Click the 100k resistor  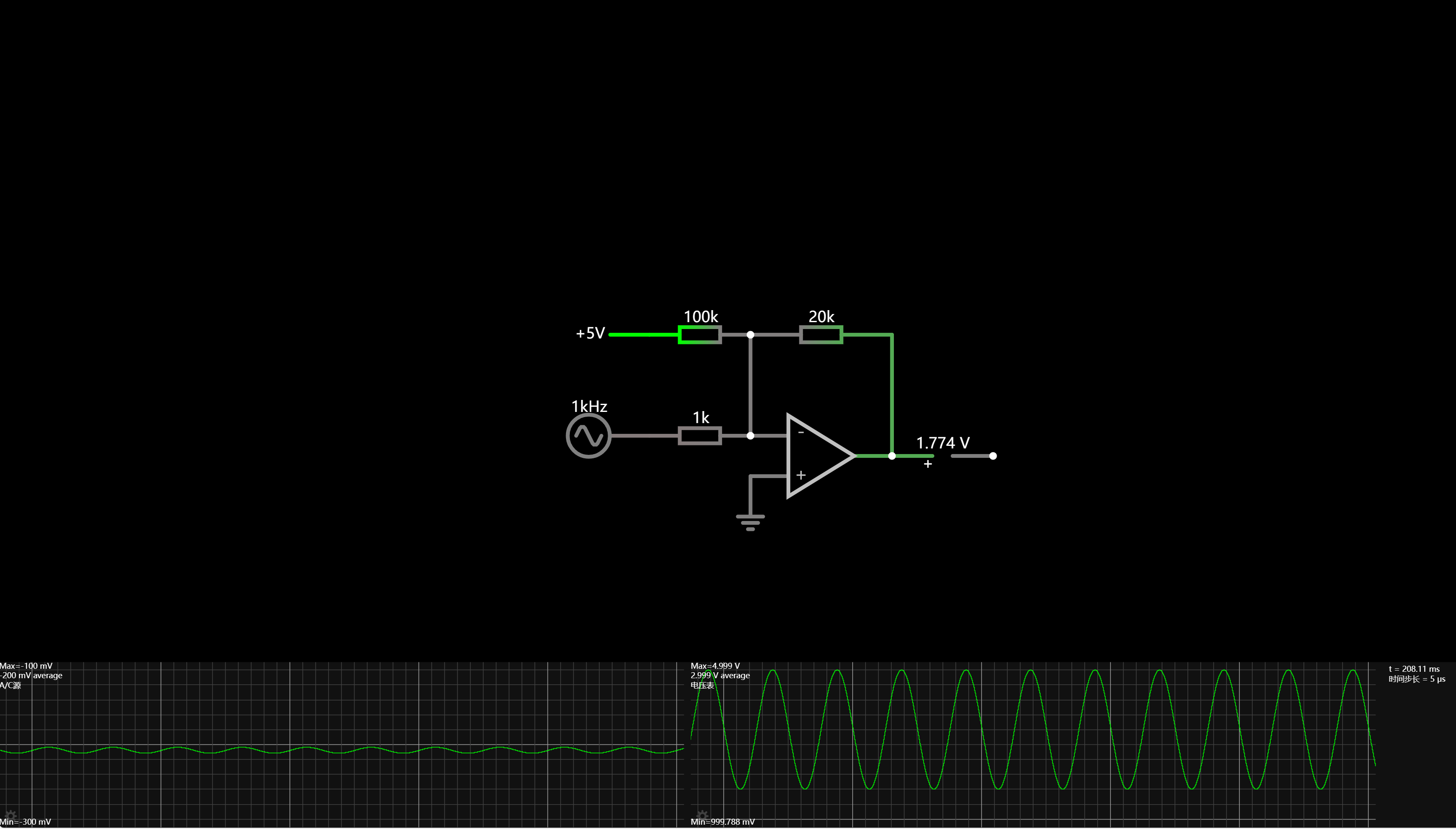point(700,335)
